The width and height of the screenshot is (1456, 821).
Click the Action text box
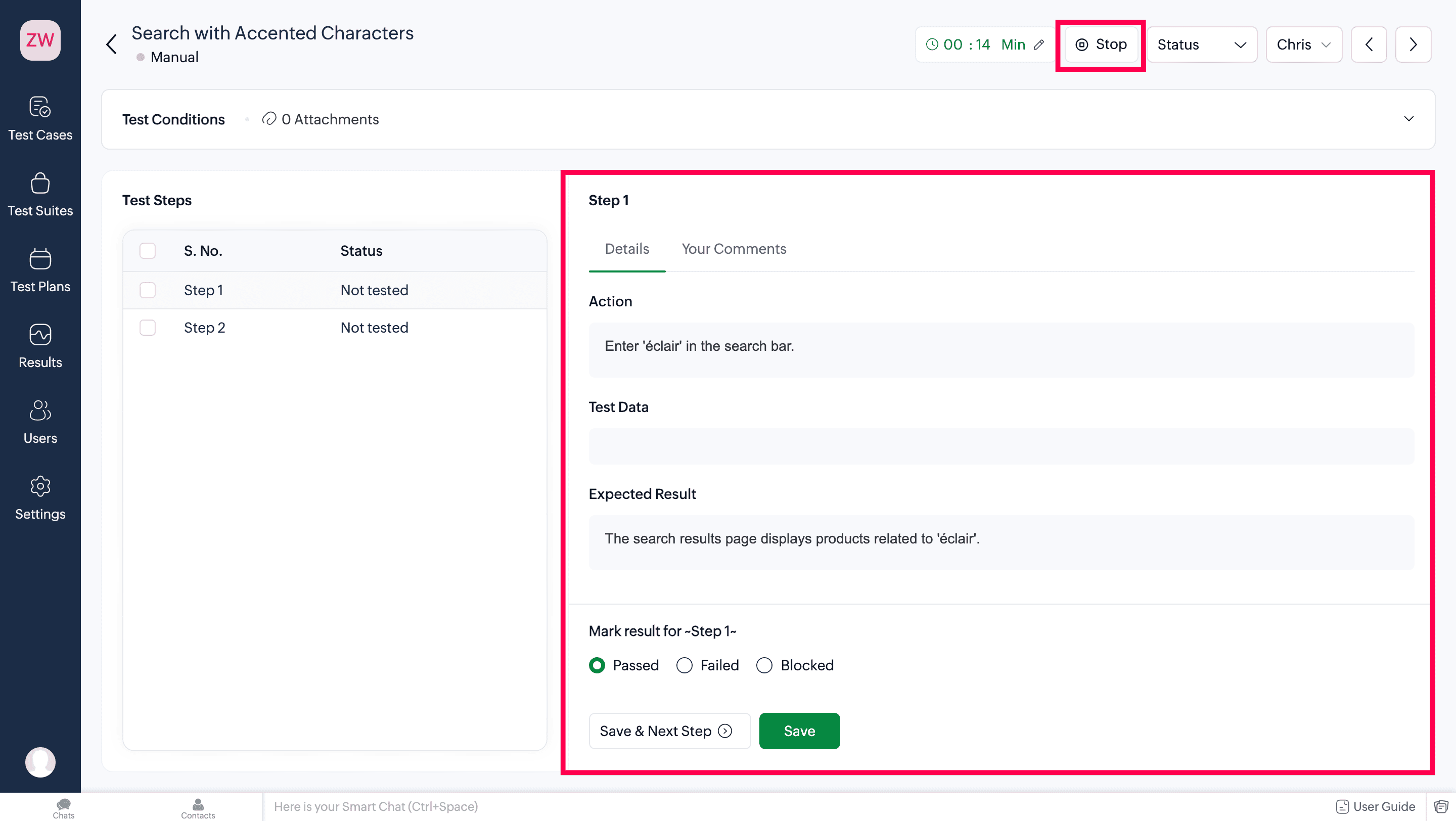click(x=1001, y=349)
